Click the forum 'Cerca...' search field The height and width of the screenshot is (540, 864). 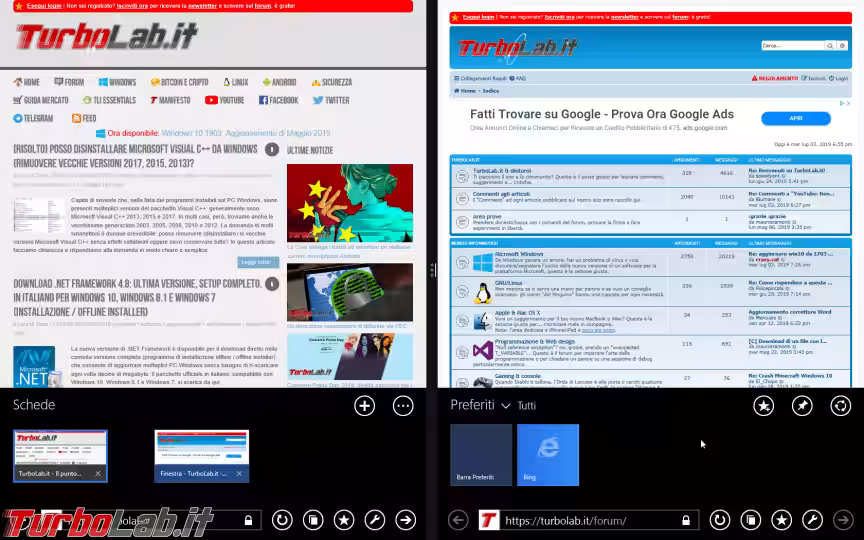(x=793, y=46)
